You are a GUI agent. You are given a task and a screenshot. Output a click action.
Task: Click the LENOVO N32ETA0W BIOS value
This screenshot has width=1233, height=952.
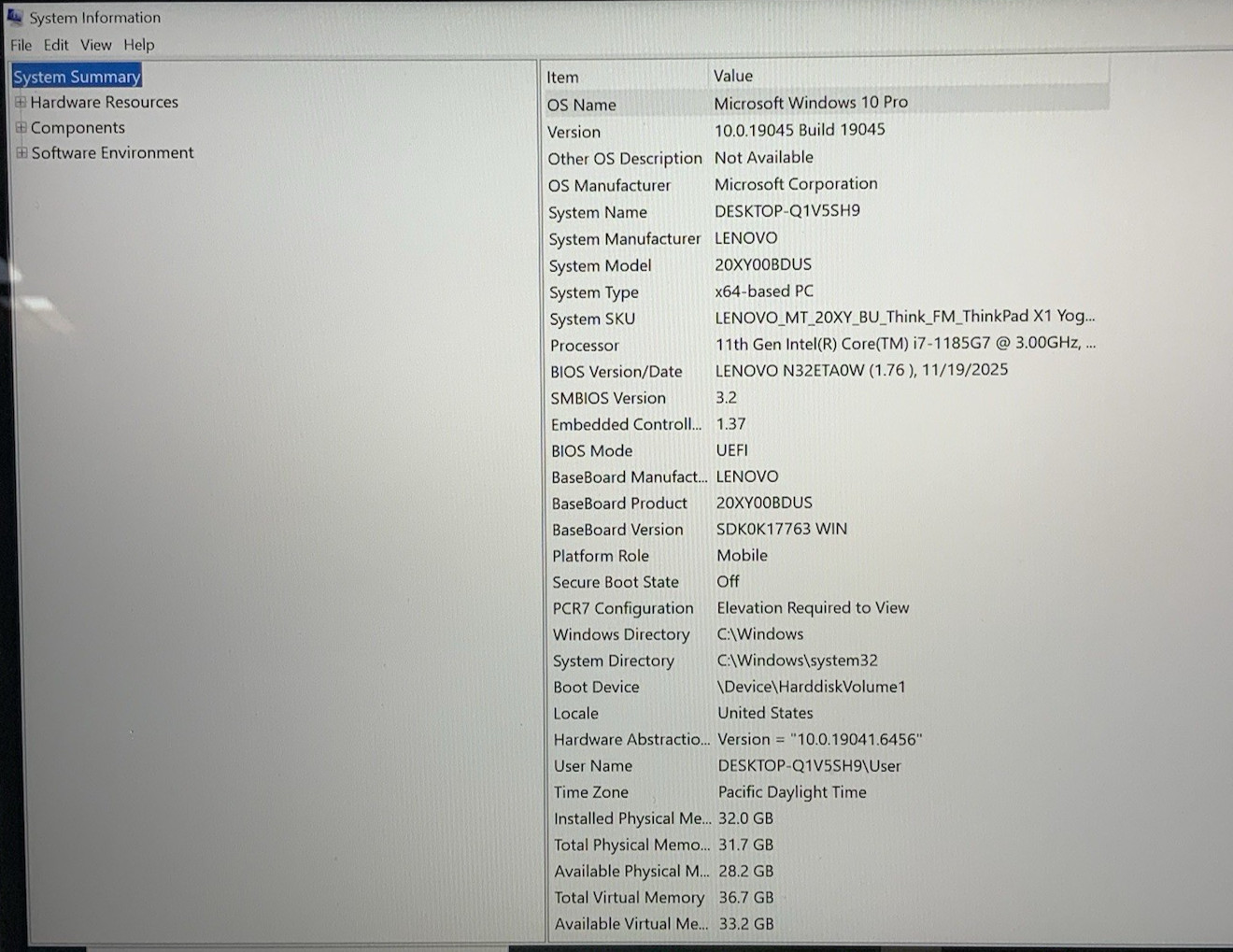click(x=861, y=370)
